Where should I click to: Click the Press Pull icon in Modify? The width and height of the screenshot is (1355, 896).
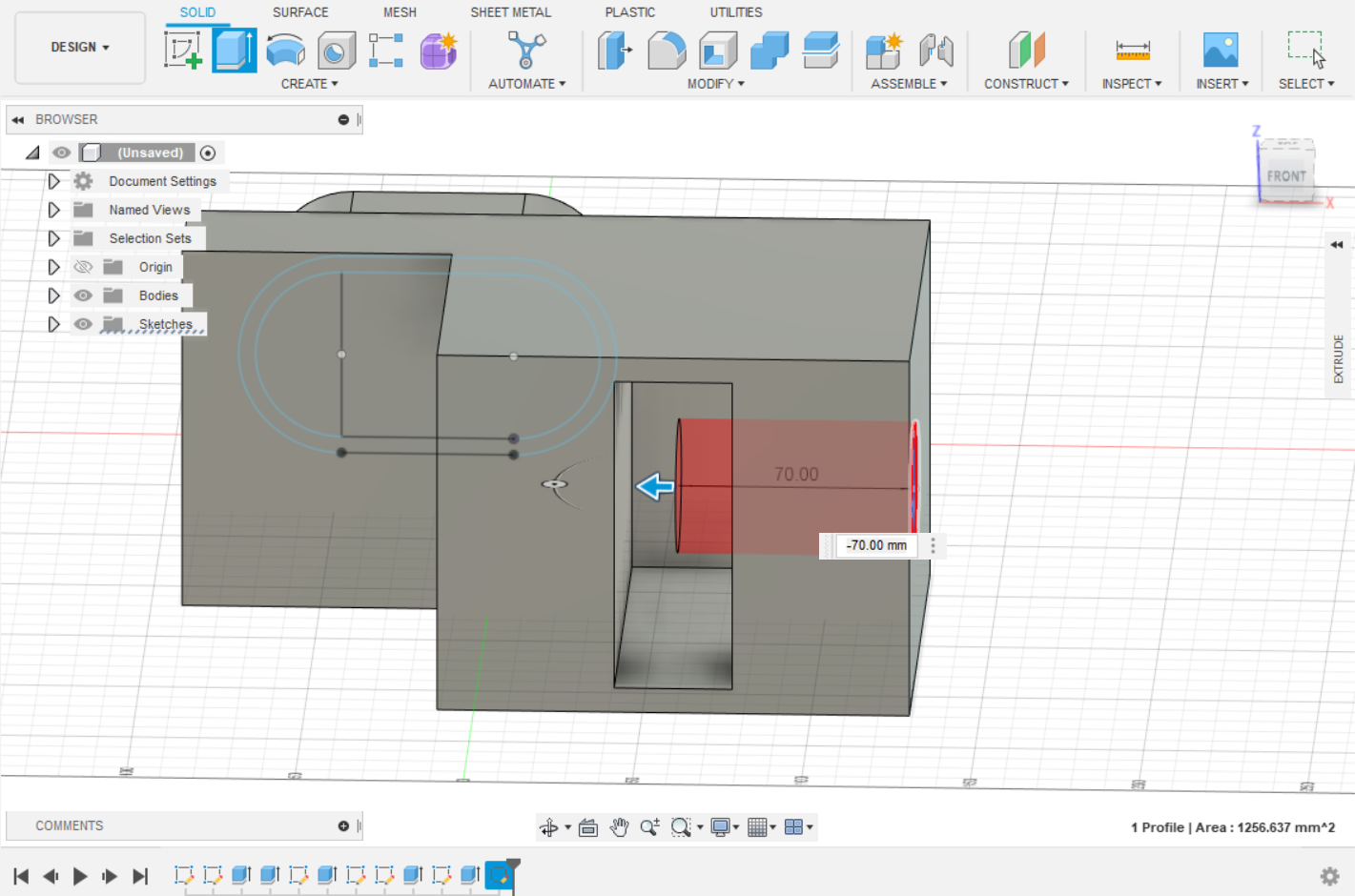point(615,50)
